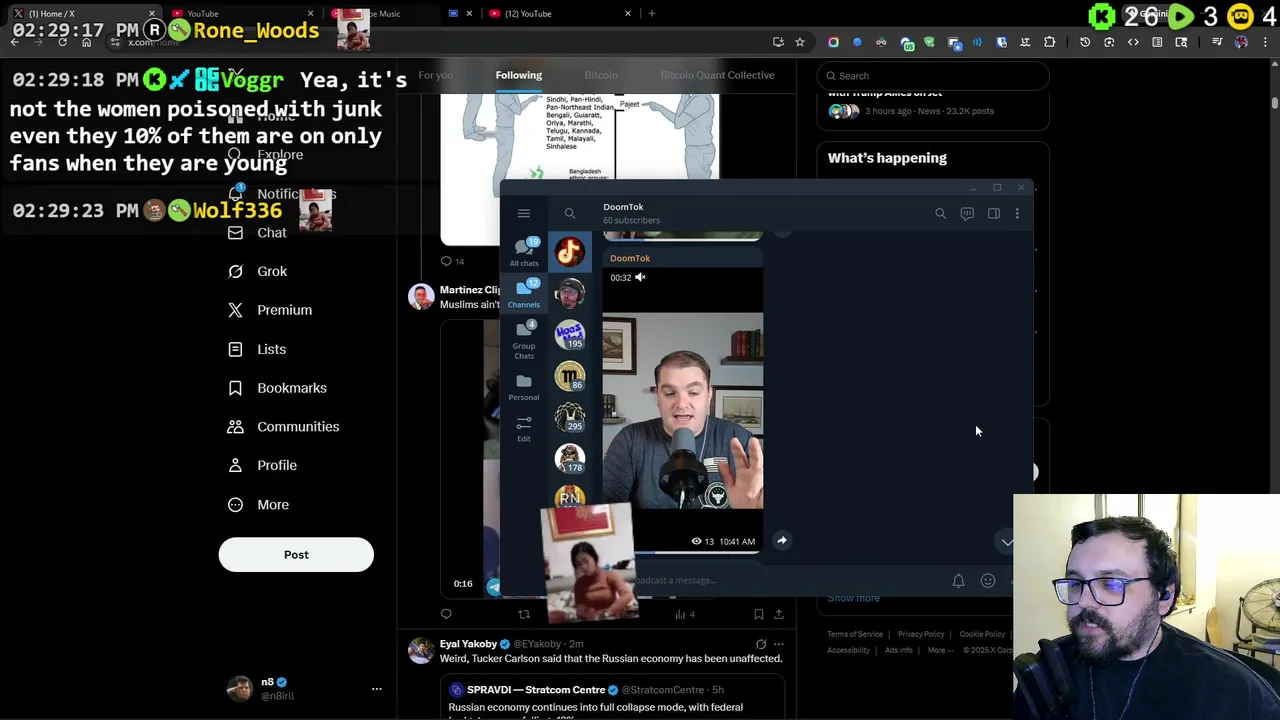This screenshot has width=1280, height=720.
Task: Click Edit folders in the Telegram sidebar
Action: click(x=524, y=429)
